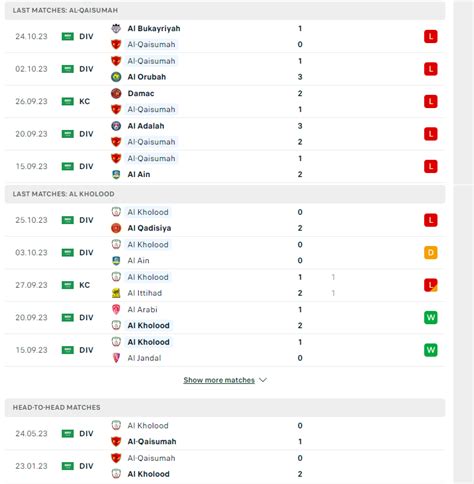474x484 pixels.
Task: Click the Al Ain name in 15.09.23 match
Action: click(x=139, y=174)
